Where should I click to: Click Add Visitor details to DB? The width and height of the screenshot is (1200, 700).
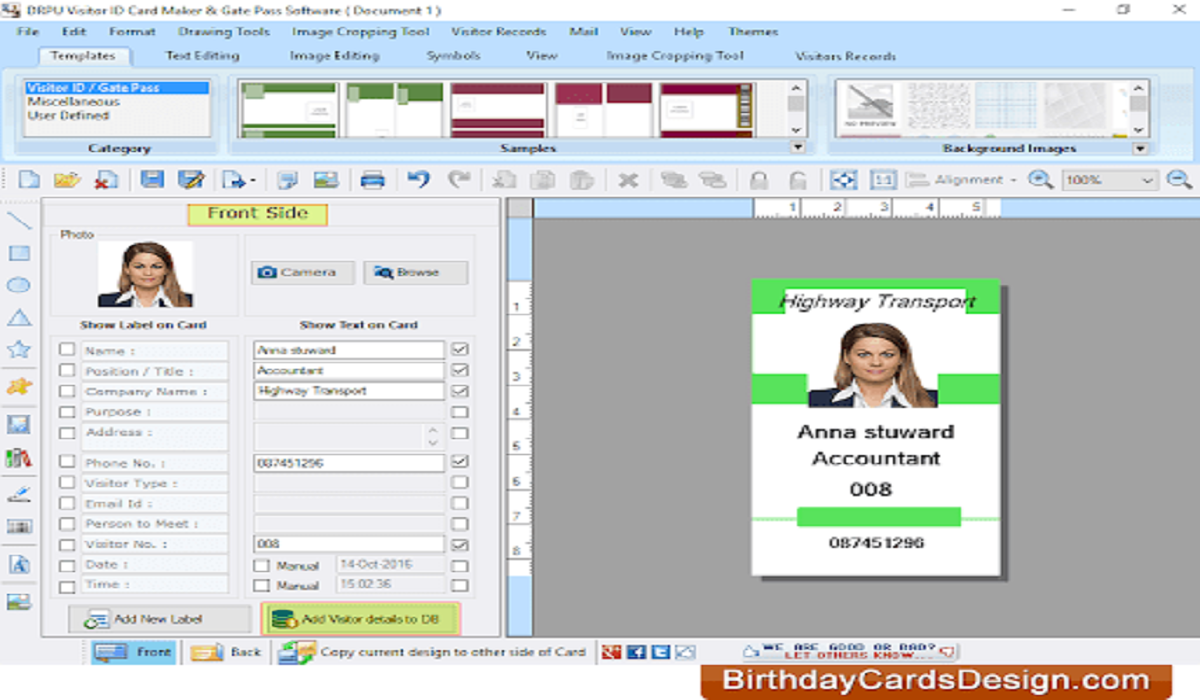point(360,619)
